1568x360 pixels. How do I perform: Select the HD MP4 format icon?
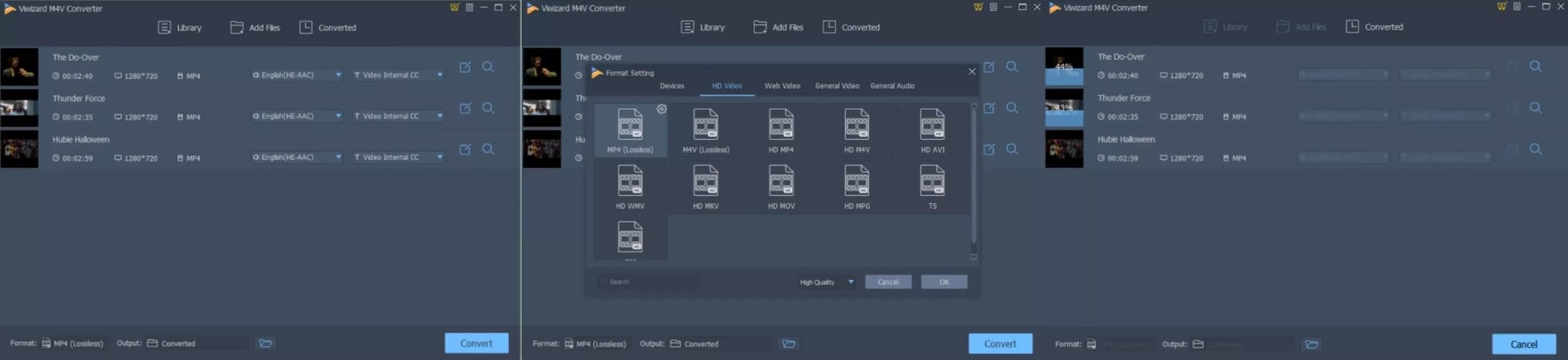point(781,126)
